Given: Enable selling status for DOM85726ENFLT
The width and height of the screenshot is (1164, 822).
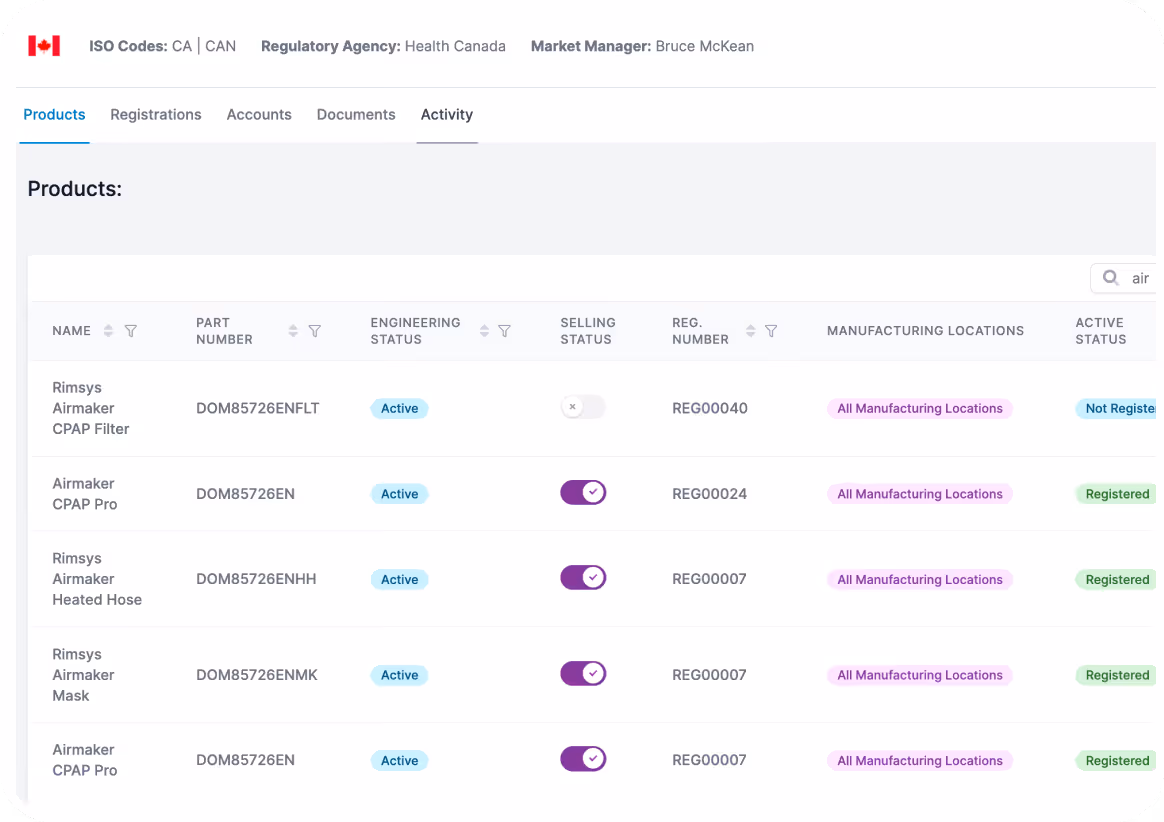Looking at the screenshot, I should (x=583, y=407).
